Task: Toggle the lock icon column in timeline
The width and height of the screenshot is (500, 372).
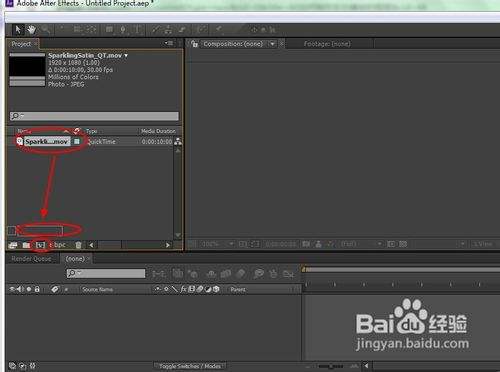Action: (x=37, y=289)
